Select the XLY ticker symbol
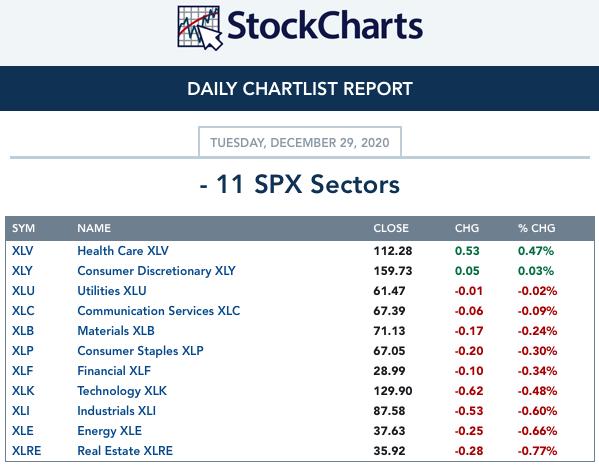The image size is (599, 467). pyautogui.click(x=22, y=271)
